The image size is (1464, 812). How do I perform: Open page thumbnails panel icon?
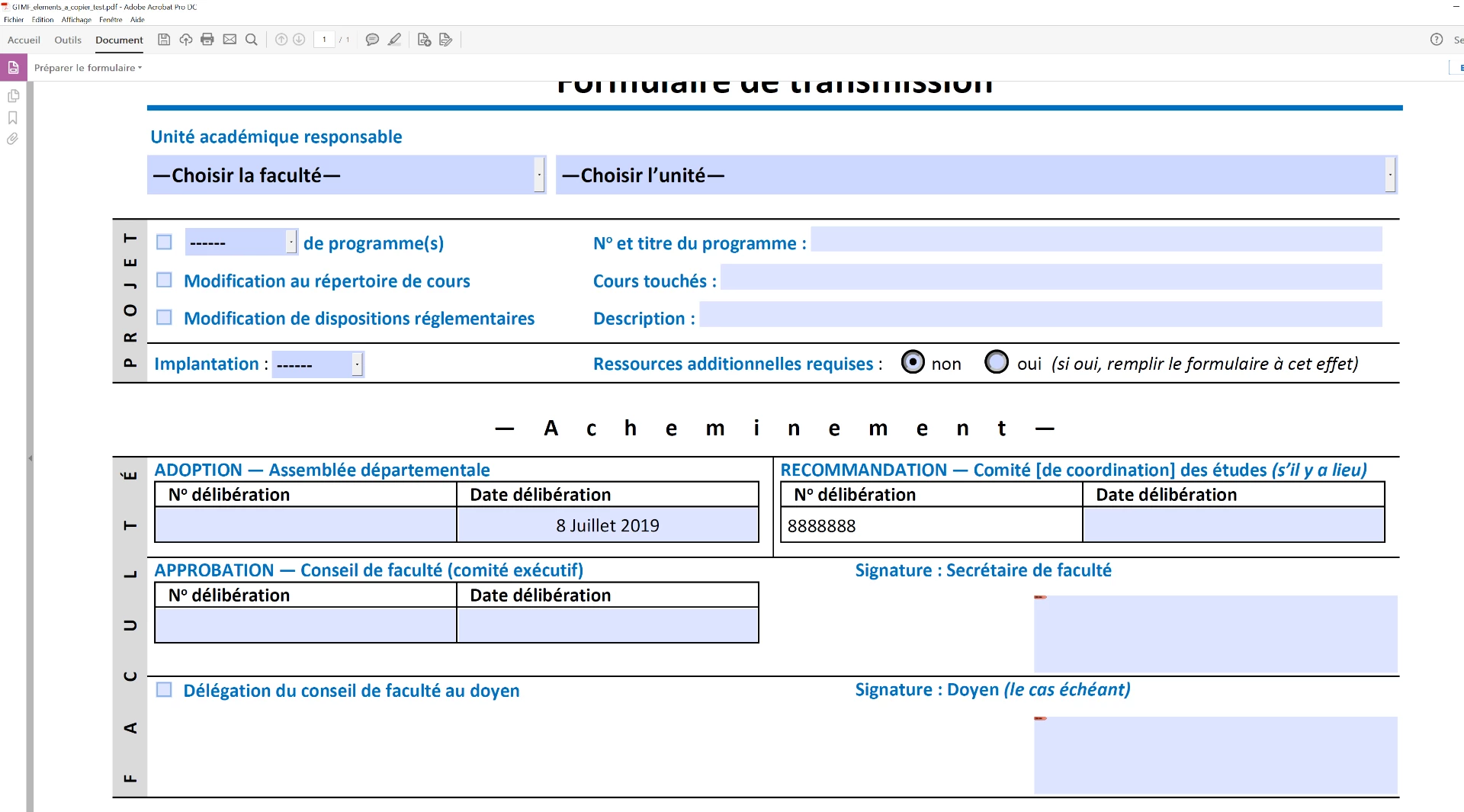pos(13,96)
